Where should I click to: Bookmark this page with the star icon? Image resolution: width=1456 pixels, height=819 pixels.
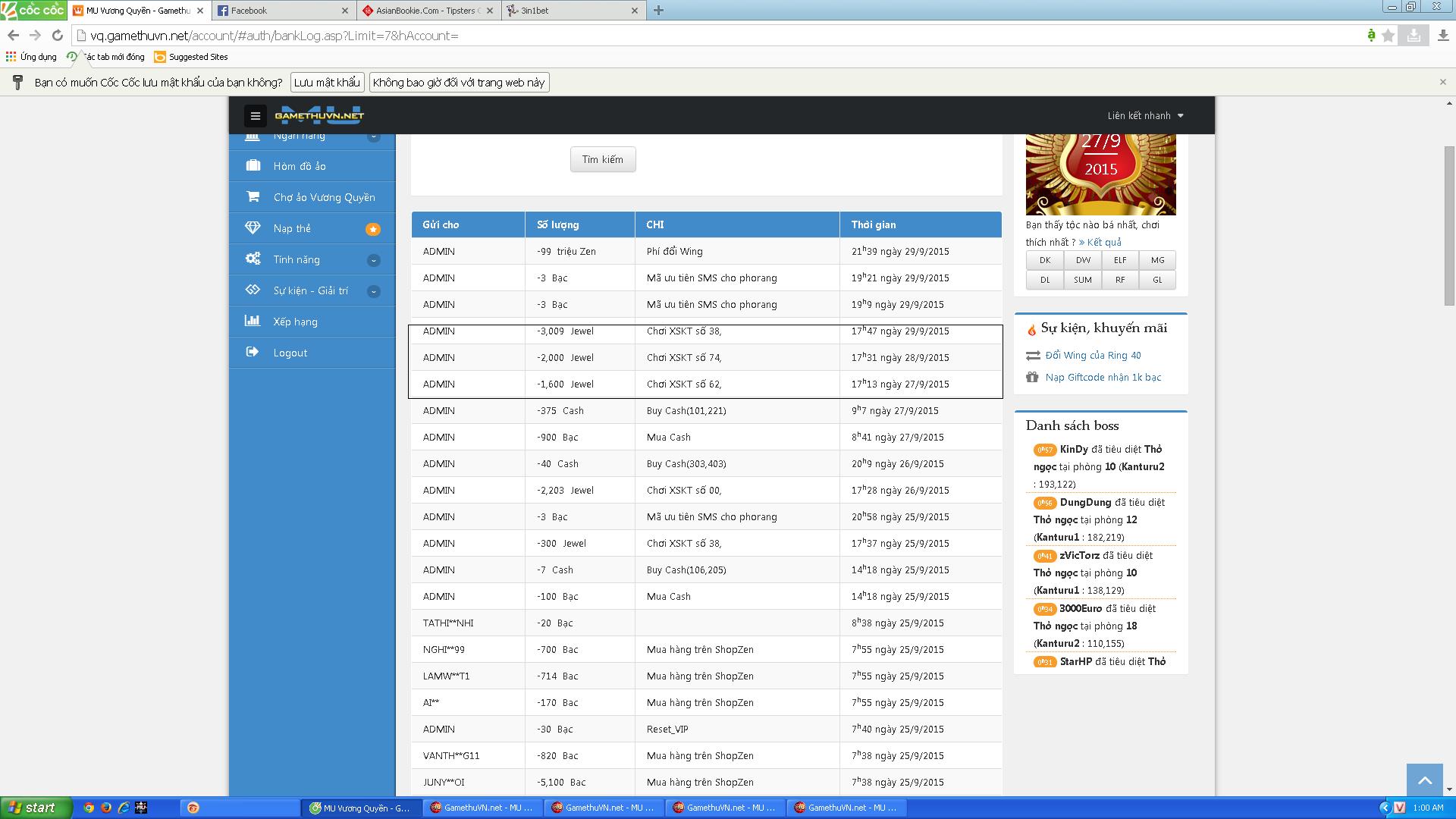point(1389,36)
